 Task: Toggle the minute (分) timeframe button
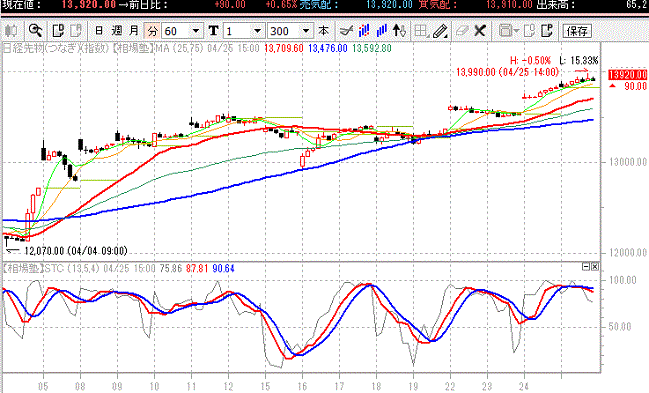click(153, 31)
